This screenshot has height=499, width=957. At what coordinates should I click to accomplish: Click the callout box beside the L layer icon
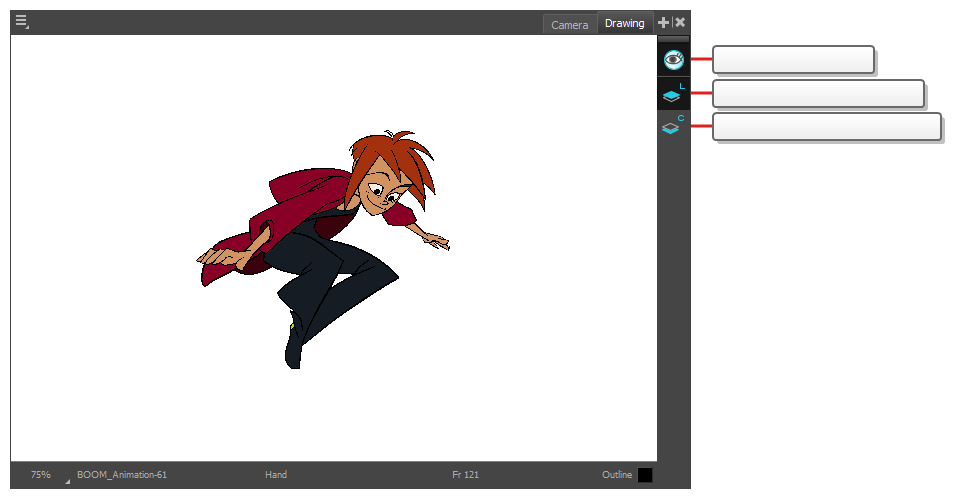817,94
